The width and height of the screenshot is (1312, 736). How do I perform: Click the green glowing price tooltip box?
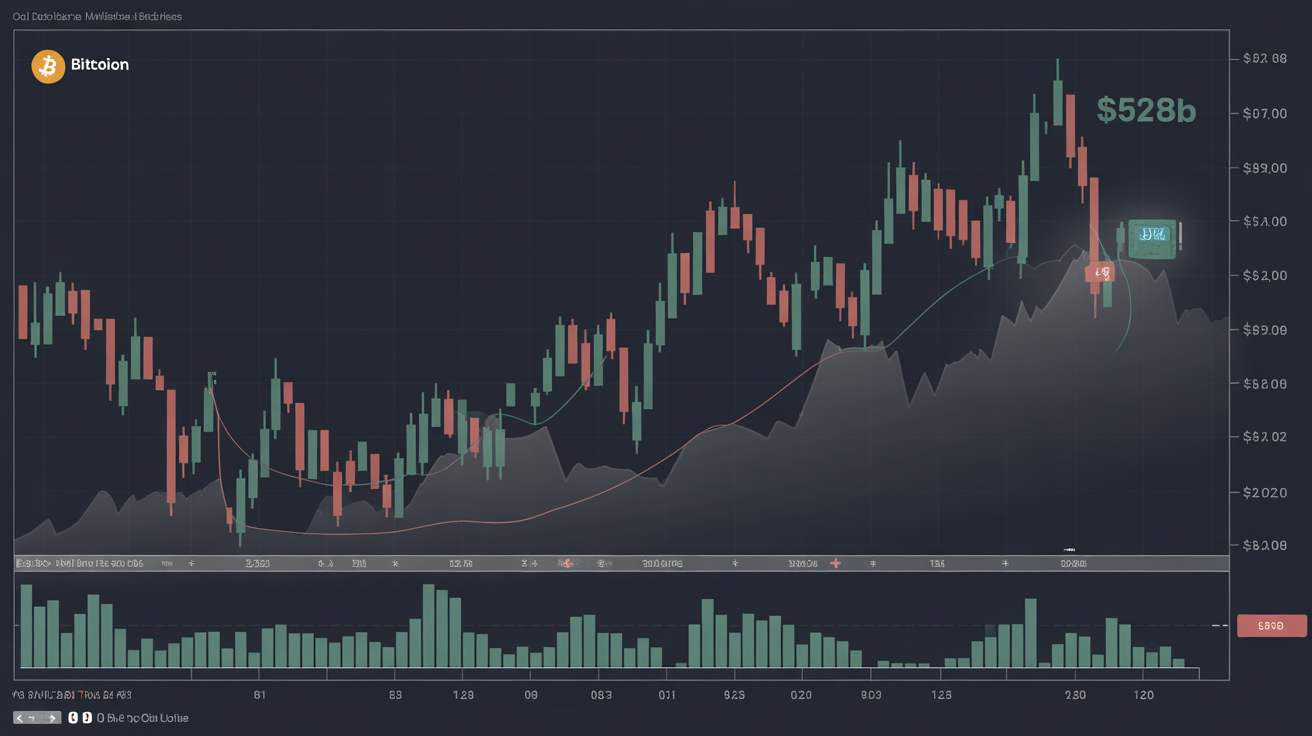coord(1153,236)
